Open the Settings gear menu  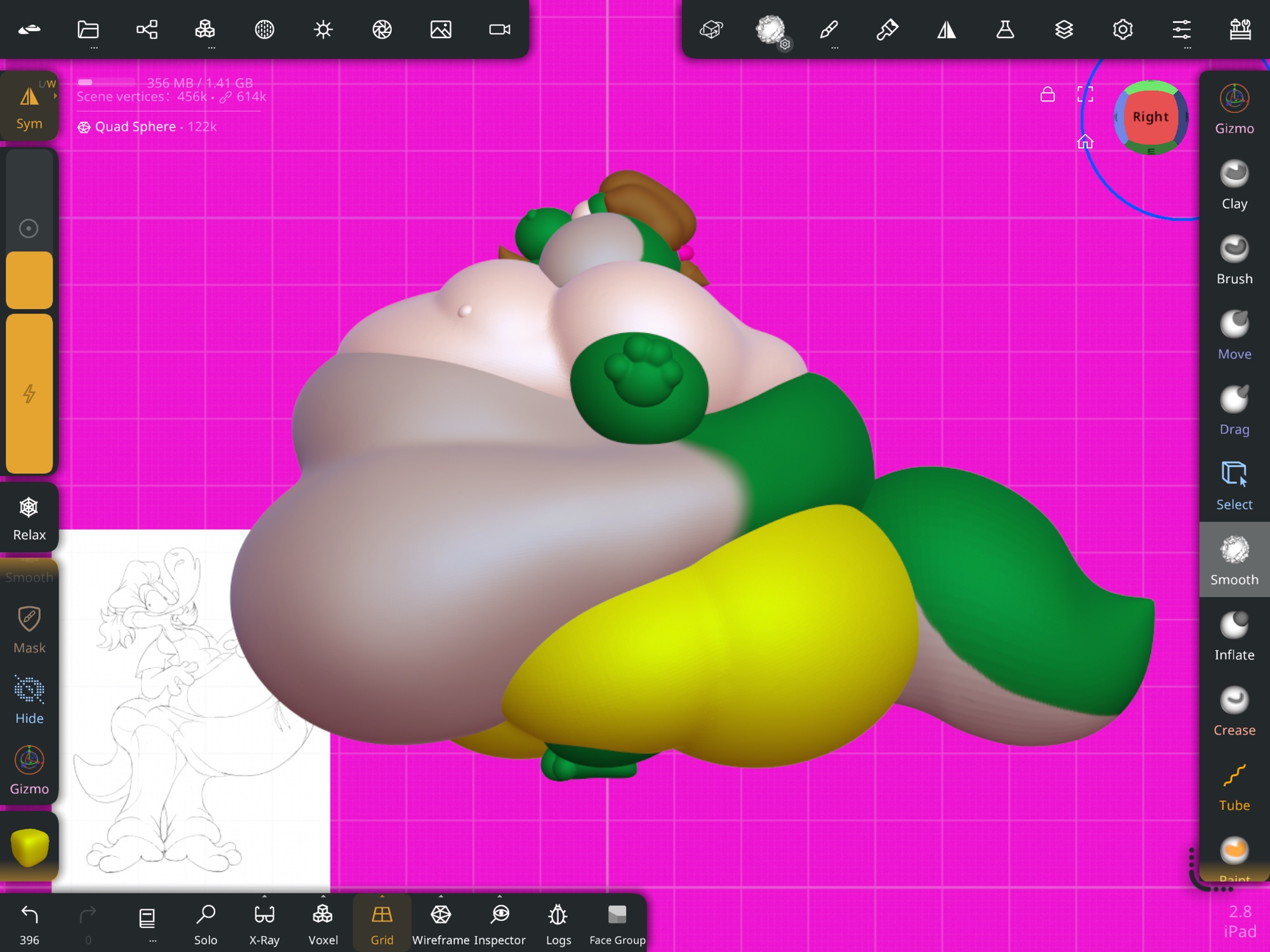pyautogui.click(x=1123, y=29)
